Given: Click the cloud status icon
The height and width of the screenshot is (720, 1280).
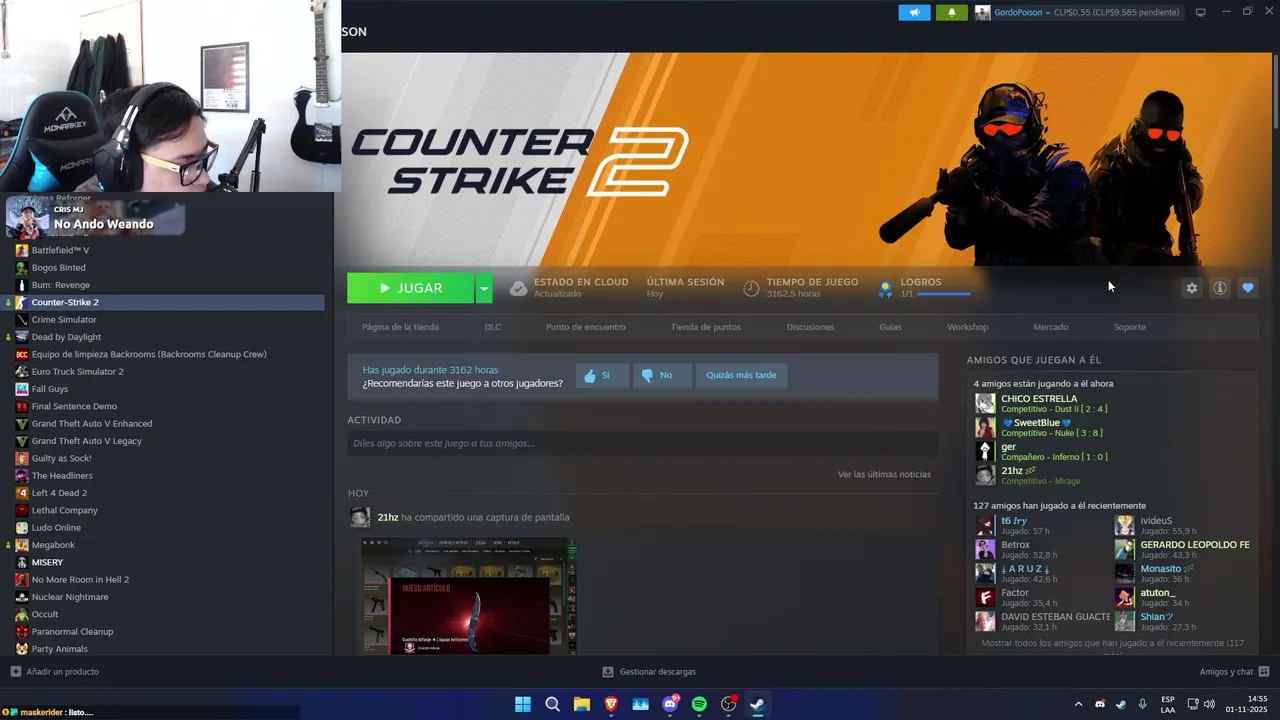Looking at the screenshot, I should [x=518, y=288].
